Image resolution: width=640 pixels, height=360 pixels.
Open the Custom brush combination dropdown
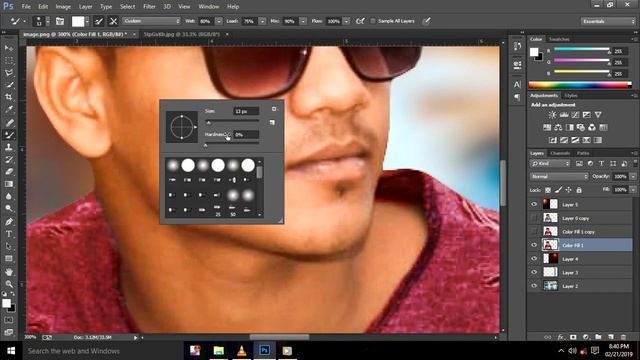151,21
